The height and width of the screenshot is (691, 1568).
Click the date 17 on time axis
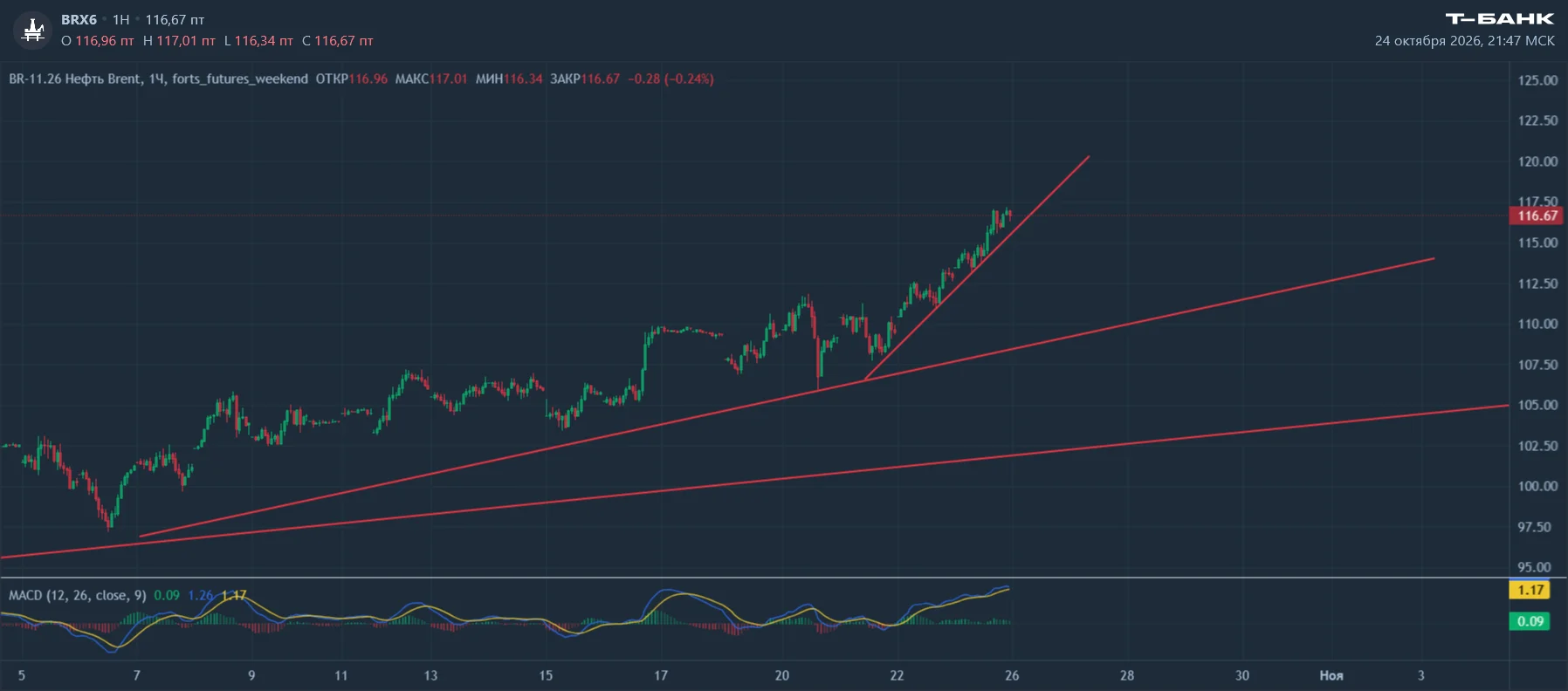661,675
